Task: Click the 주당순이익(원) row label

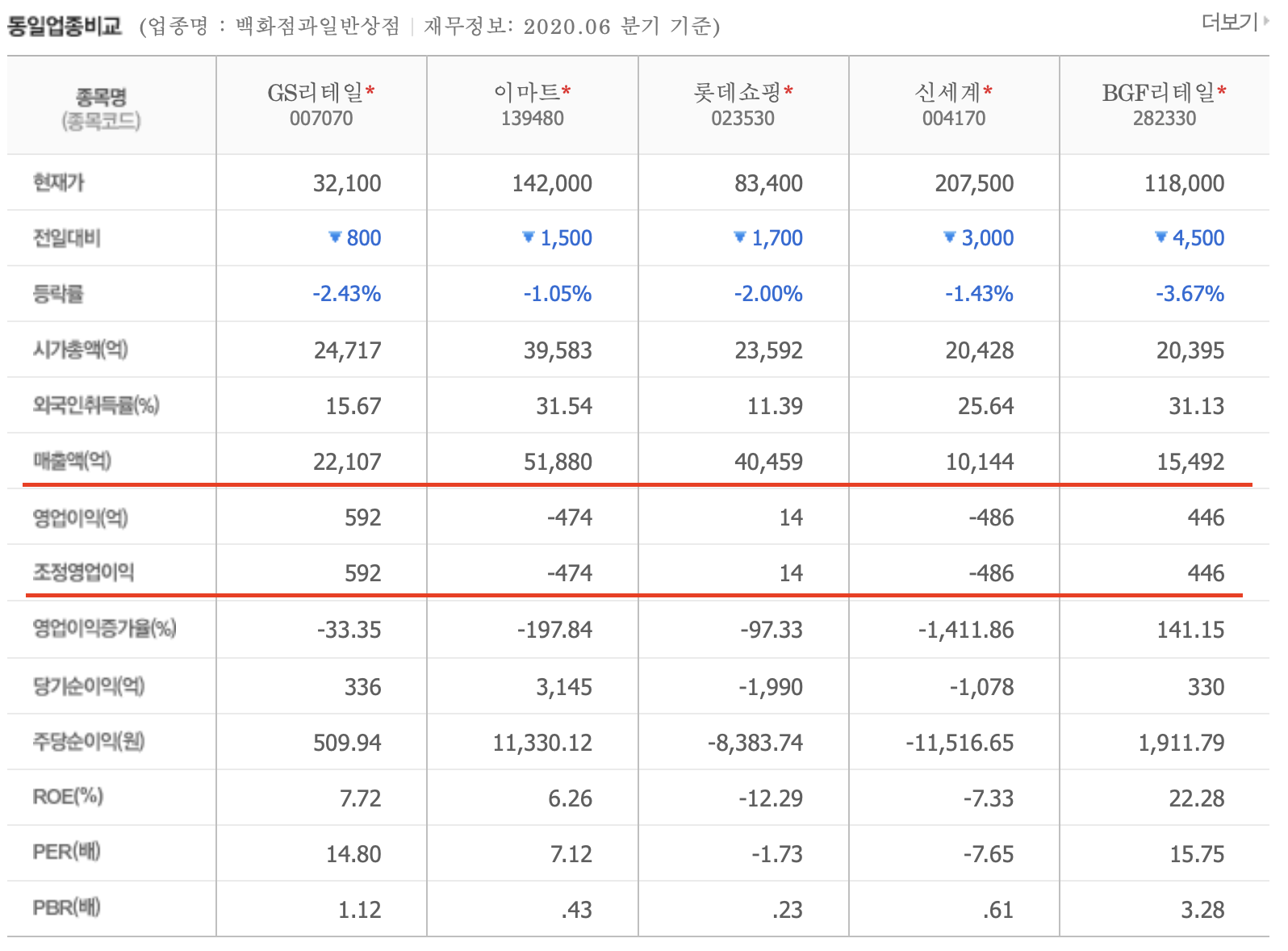Action: [89, 741]
